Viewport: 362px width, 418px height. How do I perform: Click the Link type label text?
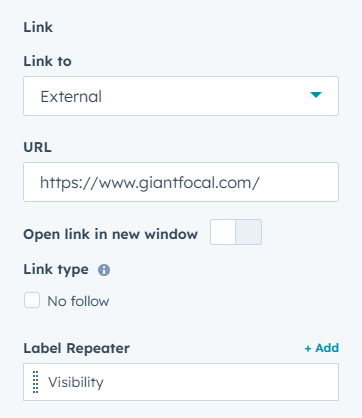click(56, 270)
